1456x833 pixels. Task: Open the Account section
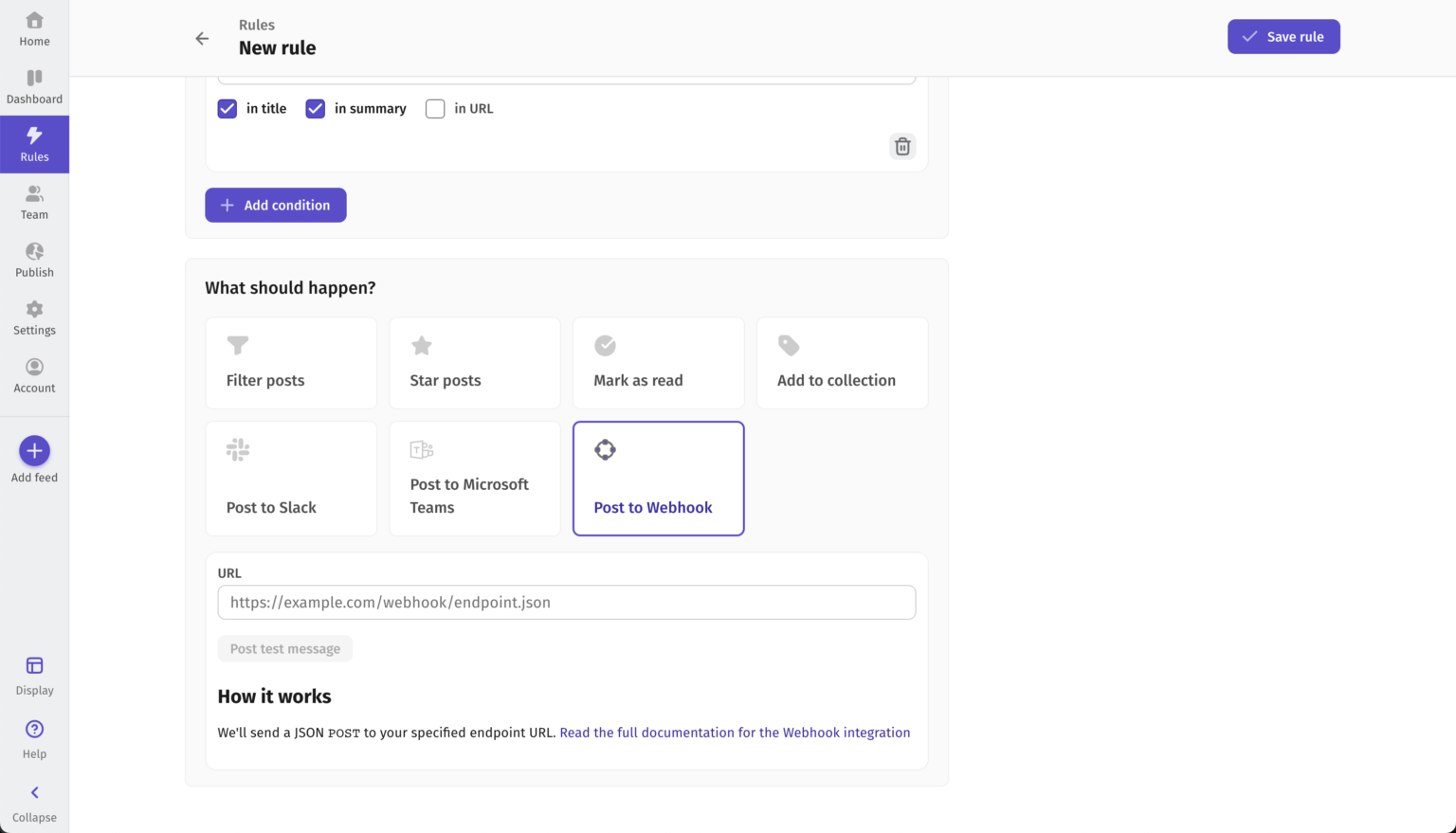coord(34,374)
